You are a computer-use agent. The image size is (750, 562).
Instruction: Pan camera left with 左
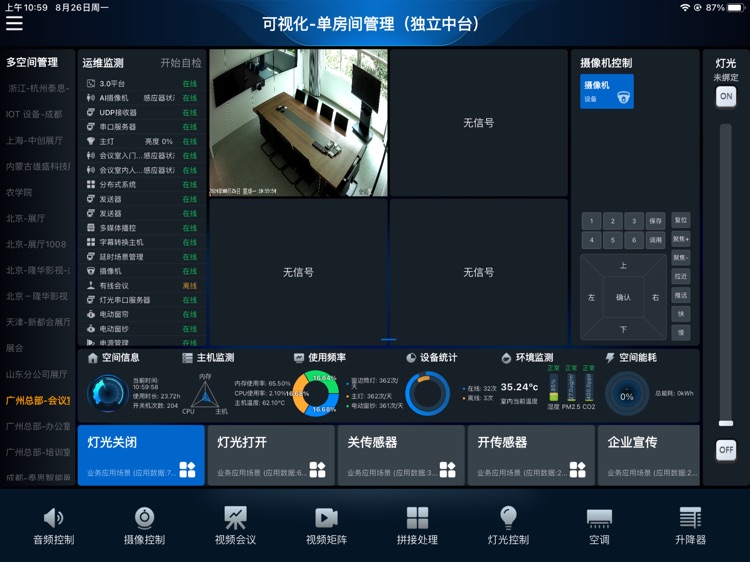pyautogui.click(x=591, y=298)
